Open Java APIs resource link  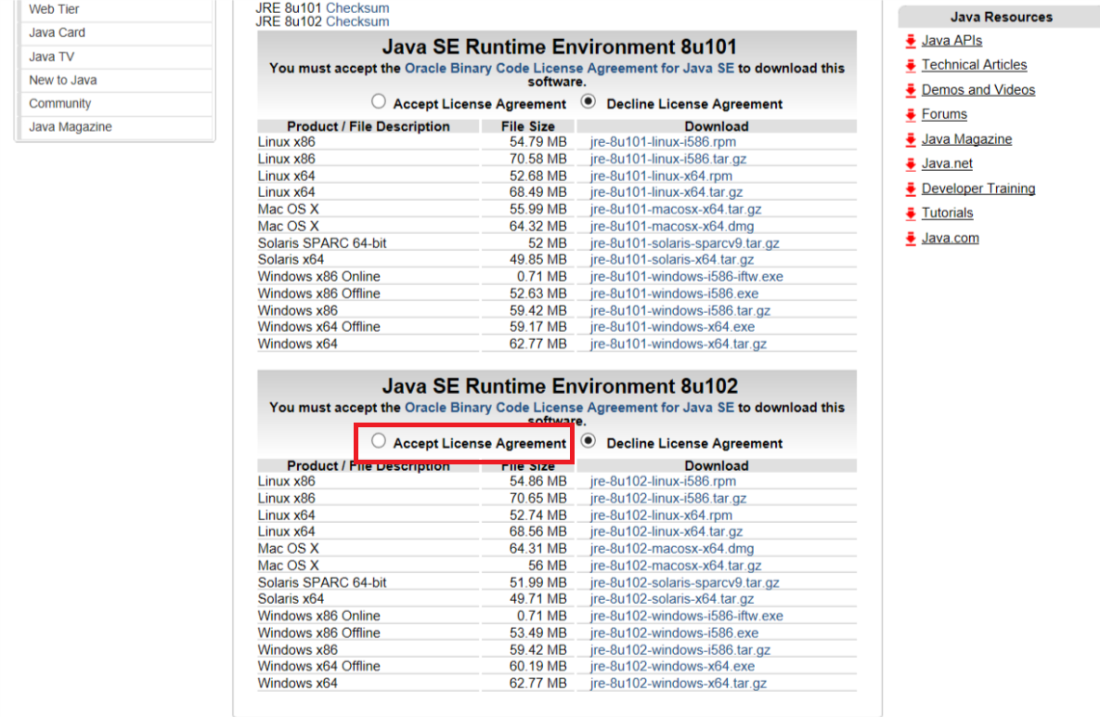click(x=951, y=41)
